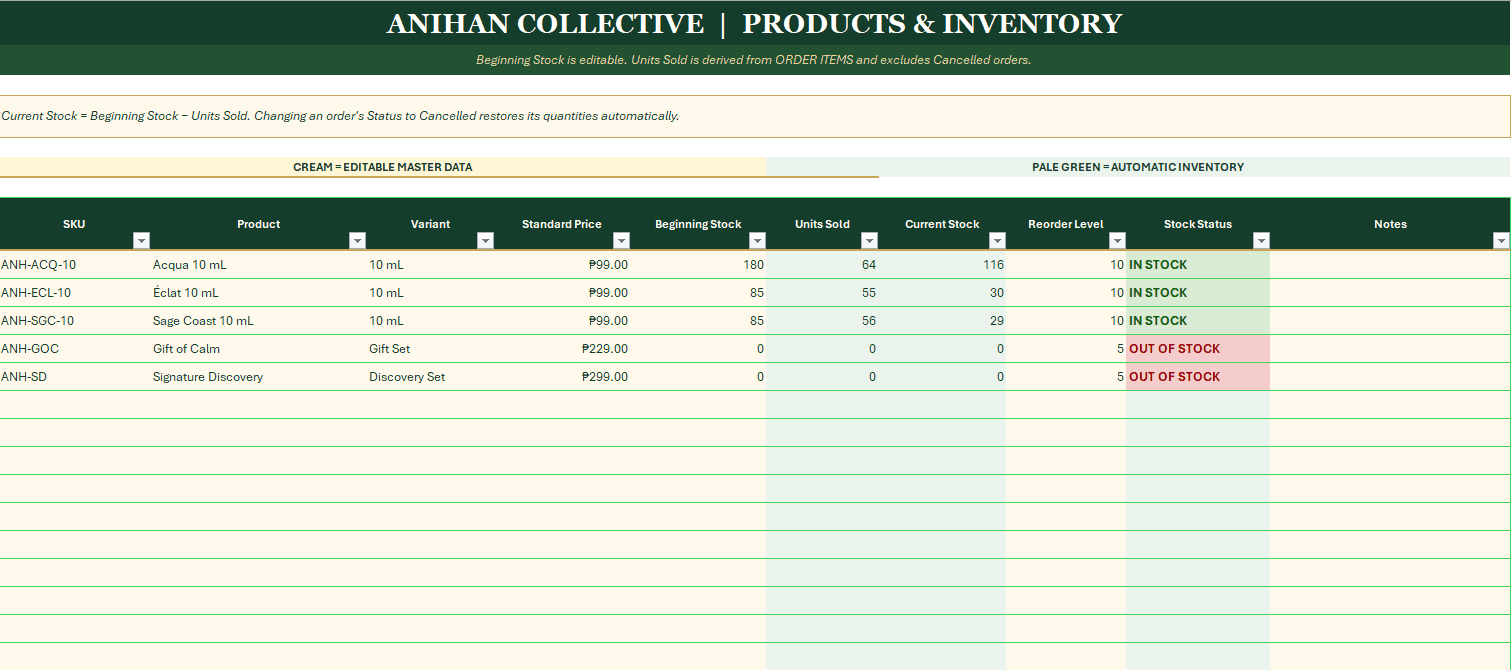The image size is (1511, 670).
Task: Select the ₱299.00 price cell
Action: coord(562,377)
